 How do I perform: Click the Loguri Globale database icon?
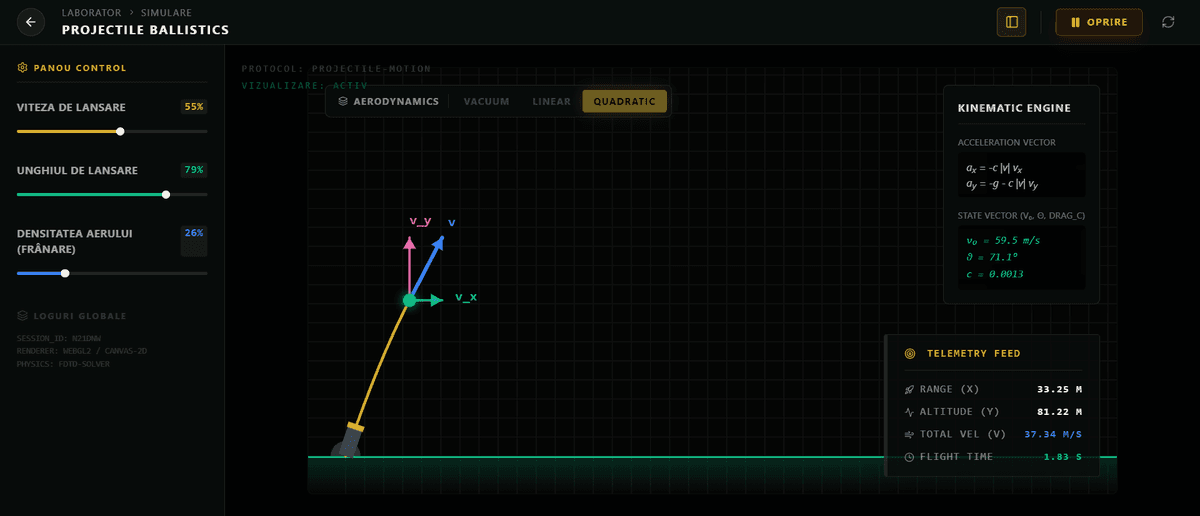click(x=22, y=316)
